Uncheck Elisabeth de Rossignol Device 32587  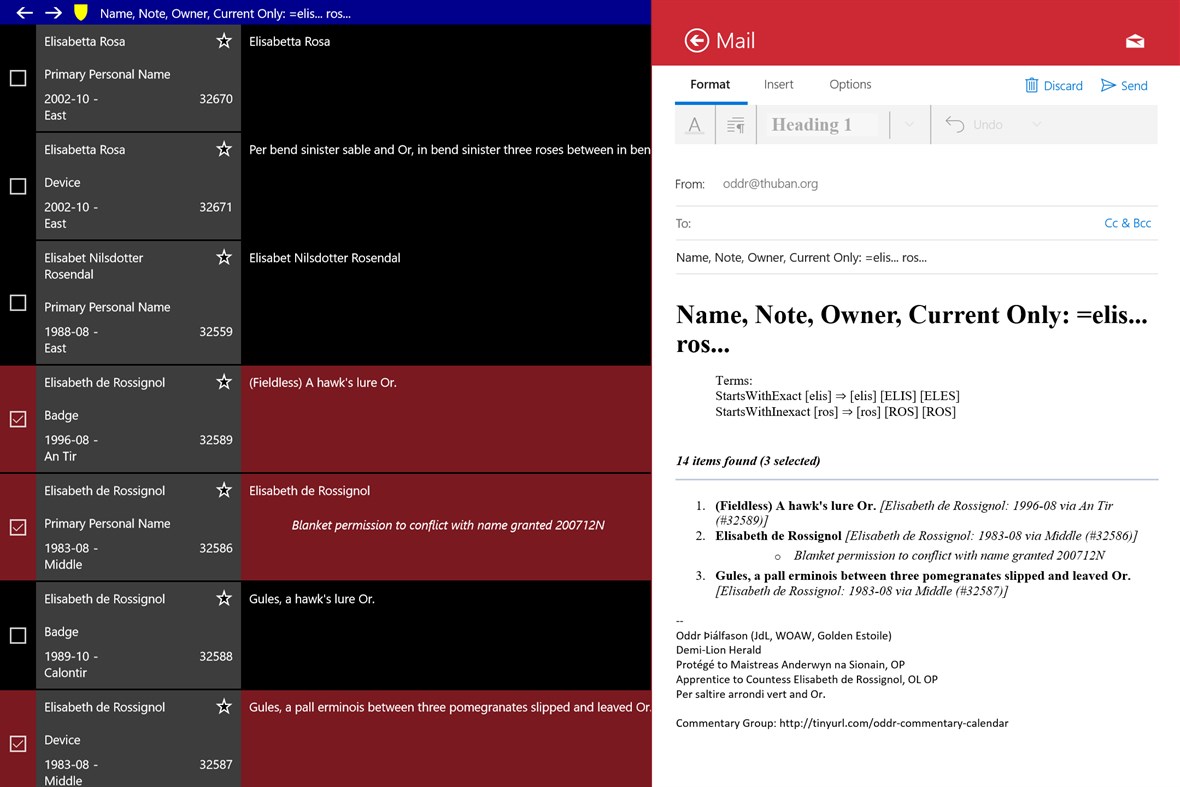tap(18, 744)
